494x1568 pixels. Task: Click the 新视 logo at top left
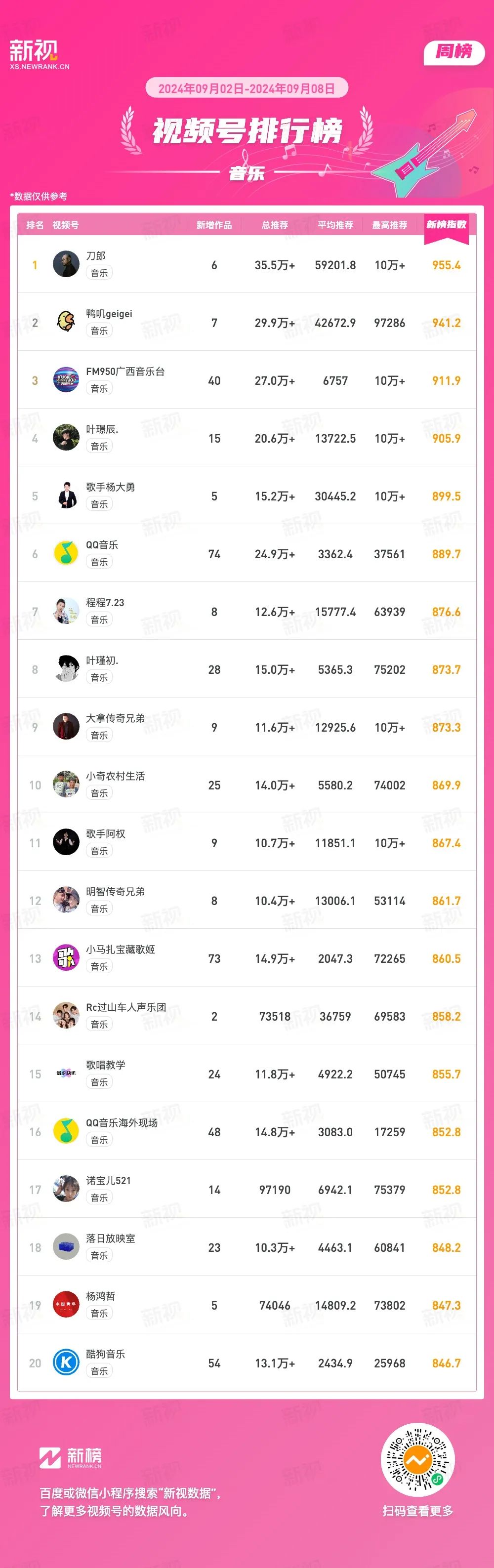tap(39, 54)
